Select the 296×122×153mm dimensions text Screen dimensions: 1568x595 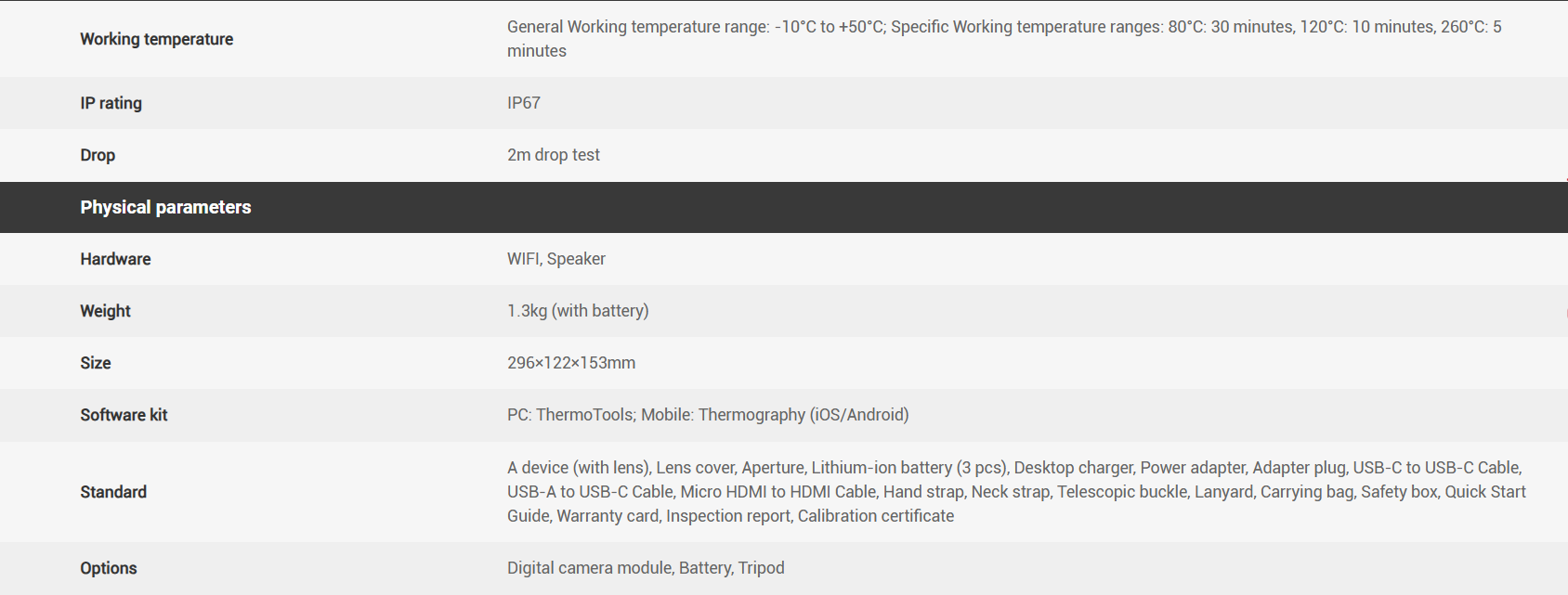tap(570, 363)
